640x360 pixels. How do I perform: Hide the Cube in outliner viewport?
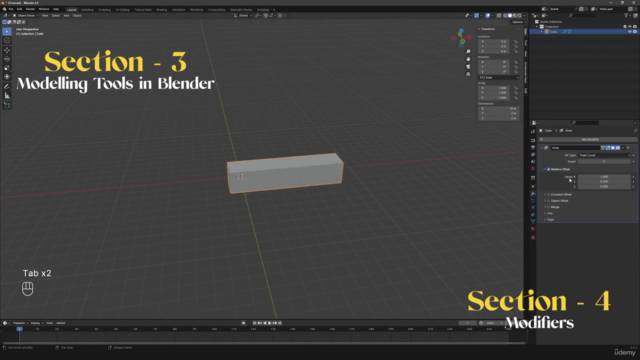629,31
